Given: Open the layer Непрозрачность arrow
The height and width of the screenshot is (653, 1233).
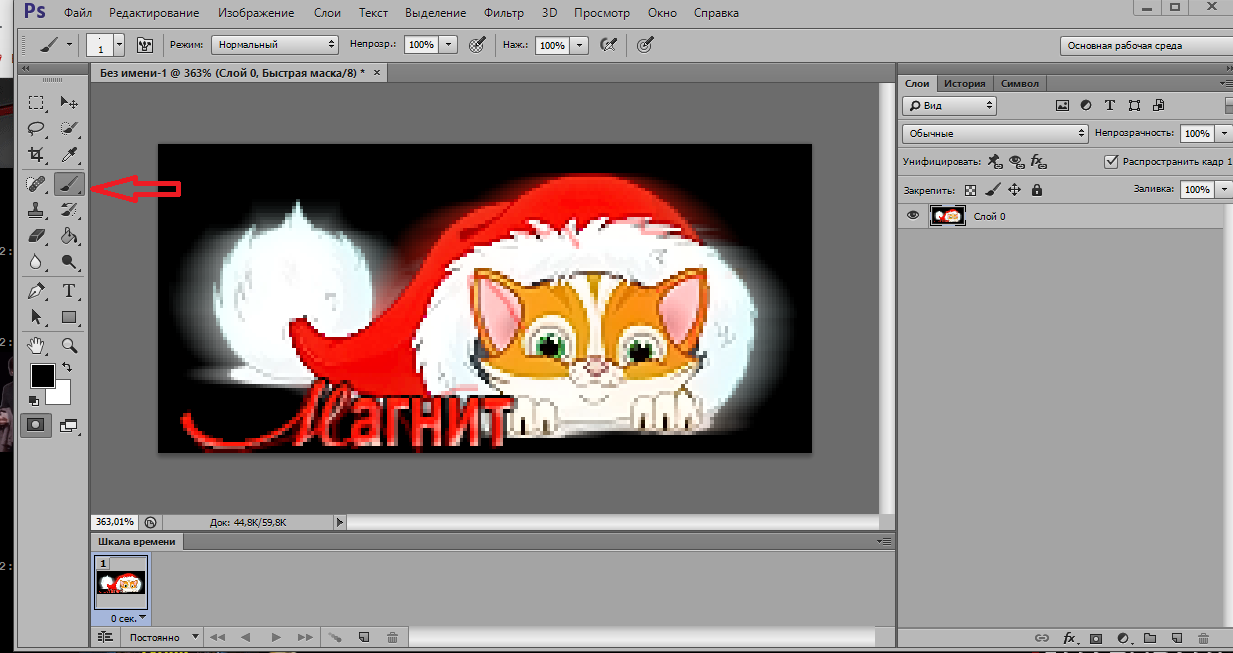Looking at the screenshot, I should click(1226, 133).
